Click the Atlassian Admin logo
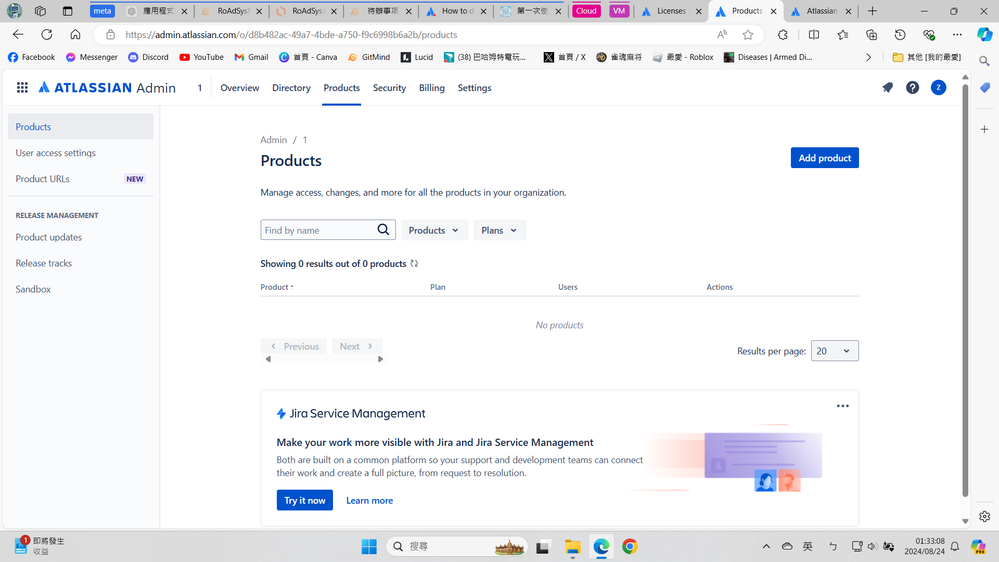The image size is (999, 562). tap(107, 88)
